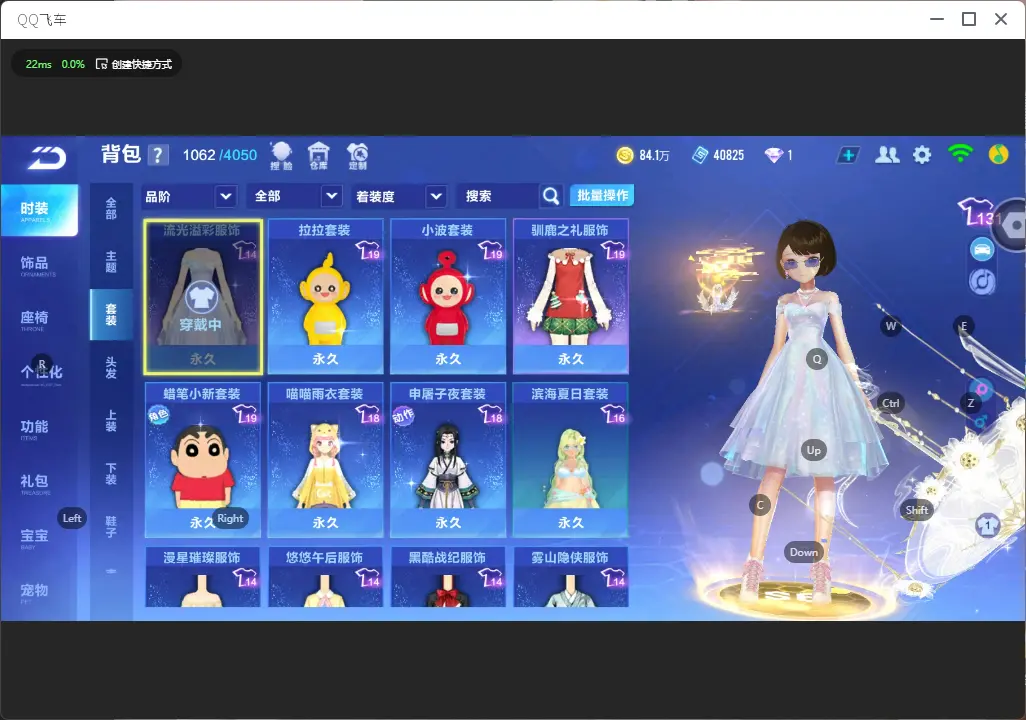Open the 仓库 warehouse icon
The height and width of the screenshot is (720, 1026).
[319, 156]
